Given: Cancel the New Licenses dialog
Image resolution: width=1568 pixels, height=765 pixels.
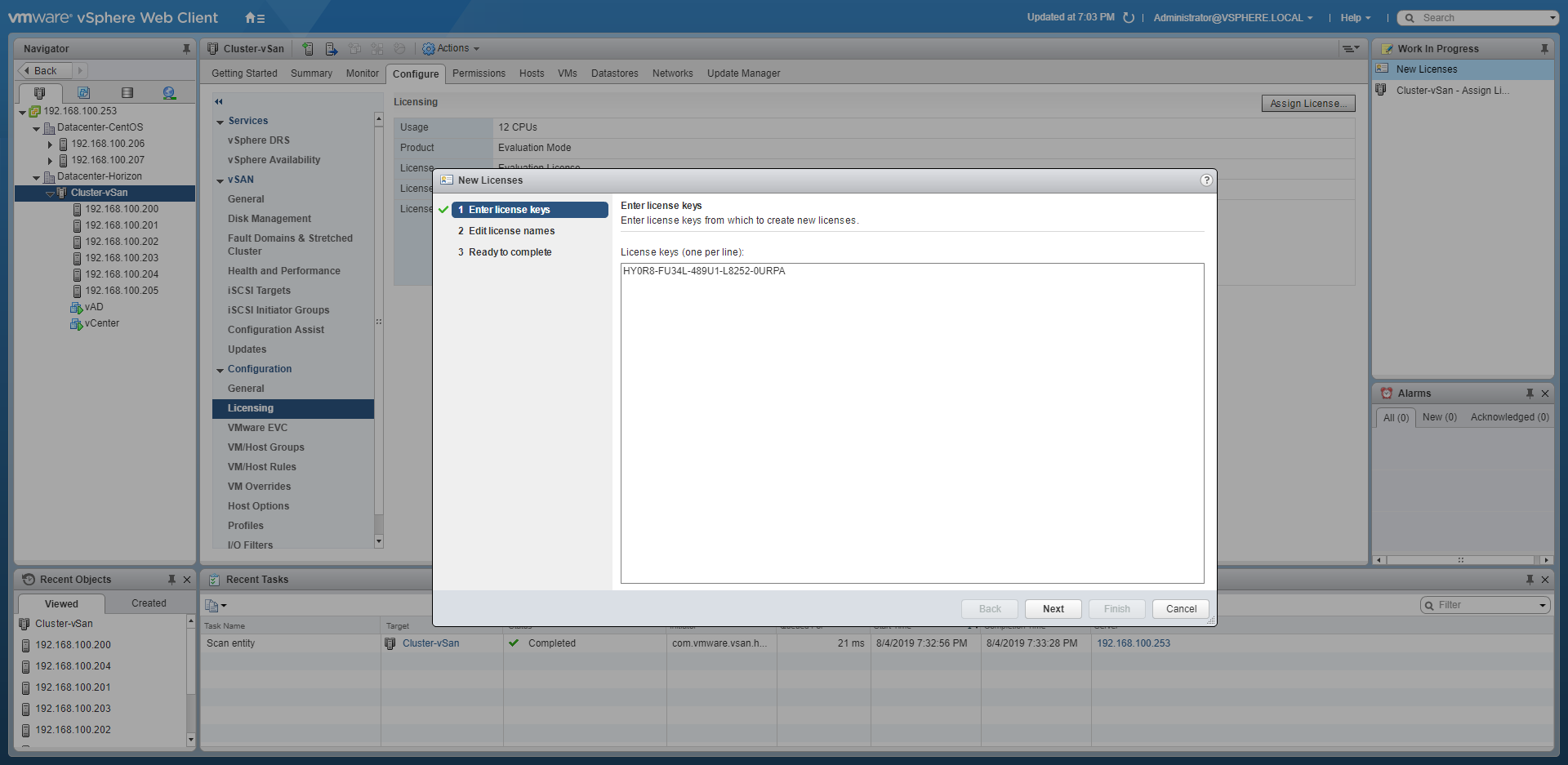Looking at the screenshot, I should tap(1181, 609).
